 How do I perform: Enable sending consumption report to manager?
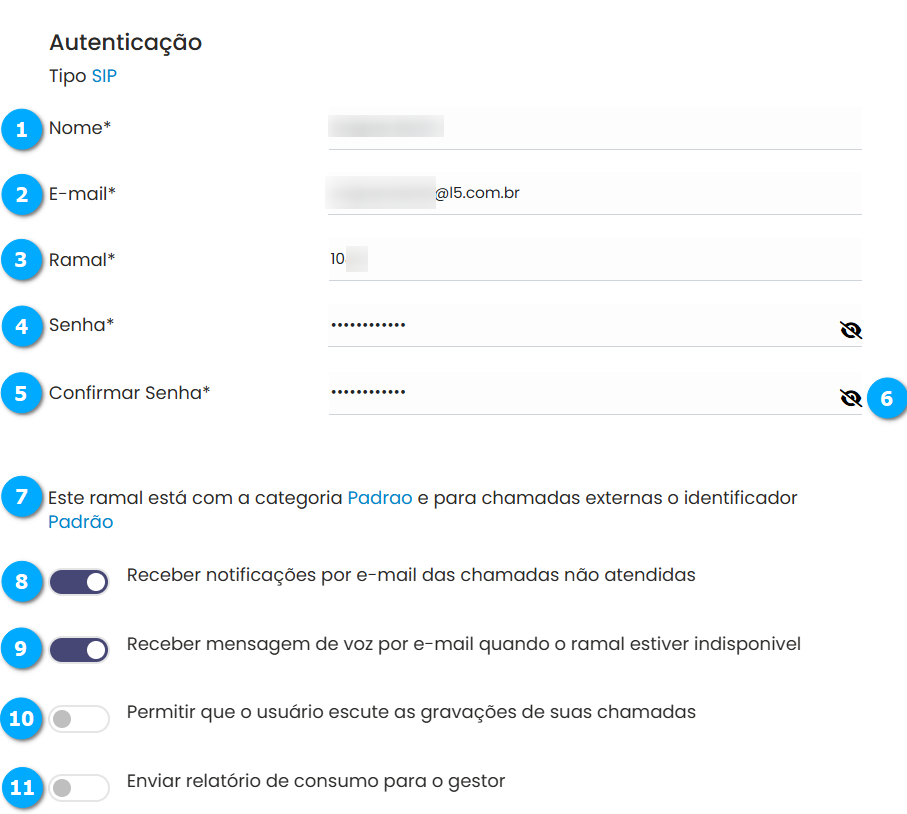(x=79, y=788)
